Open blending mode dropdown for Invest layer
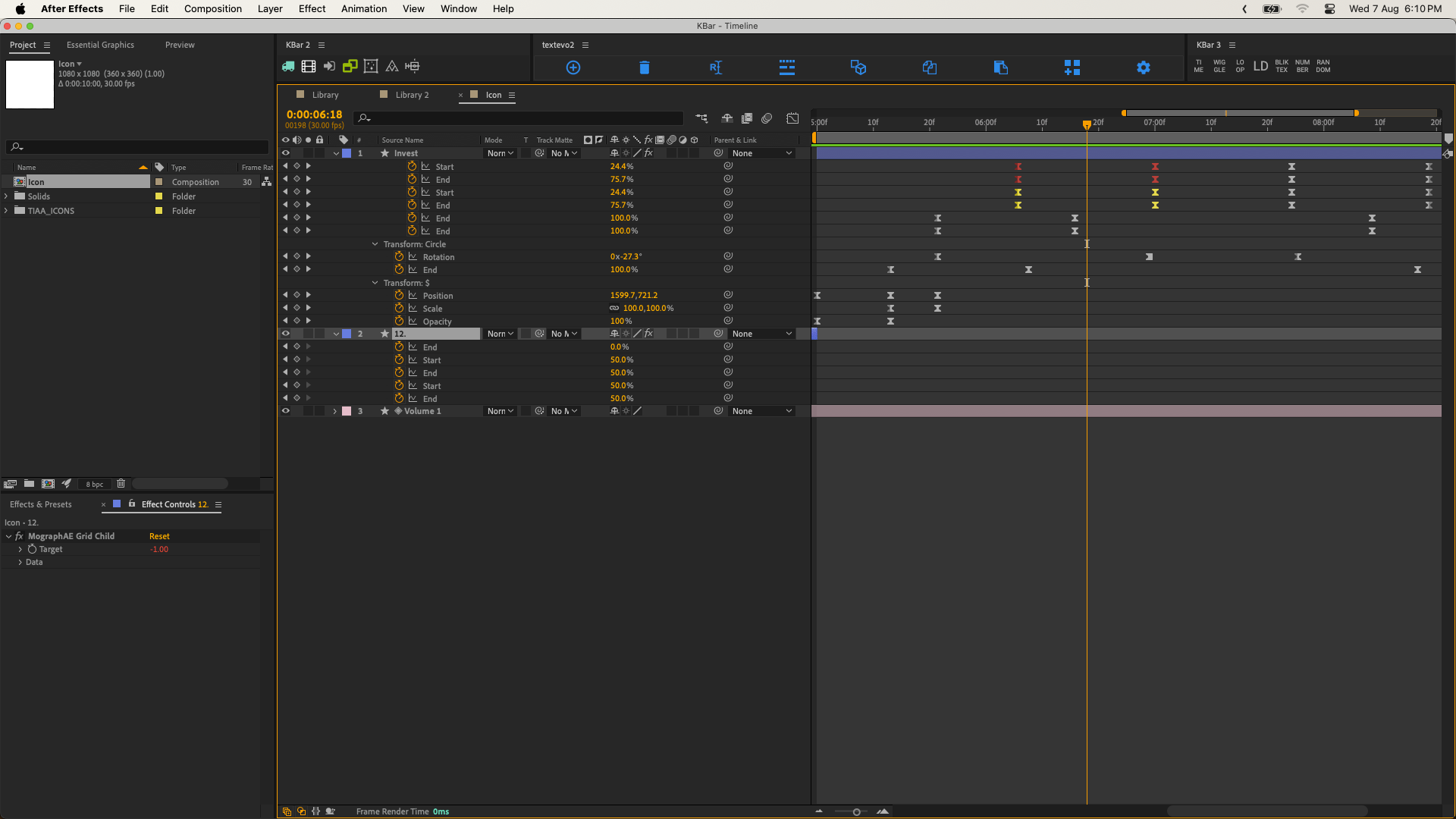 500,153
